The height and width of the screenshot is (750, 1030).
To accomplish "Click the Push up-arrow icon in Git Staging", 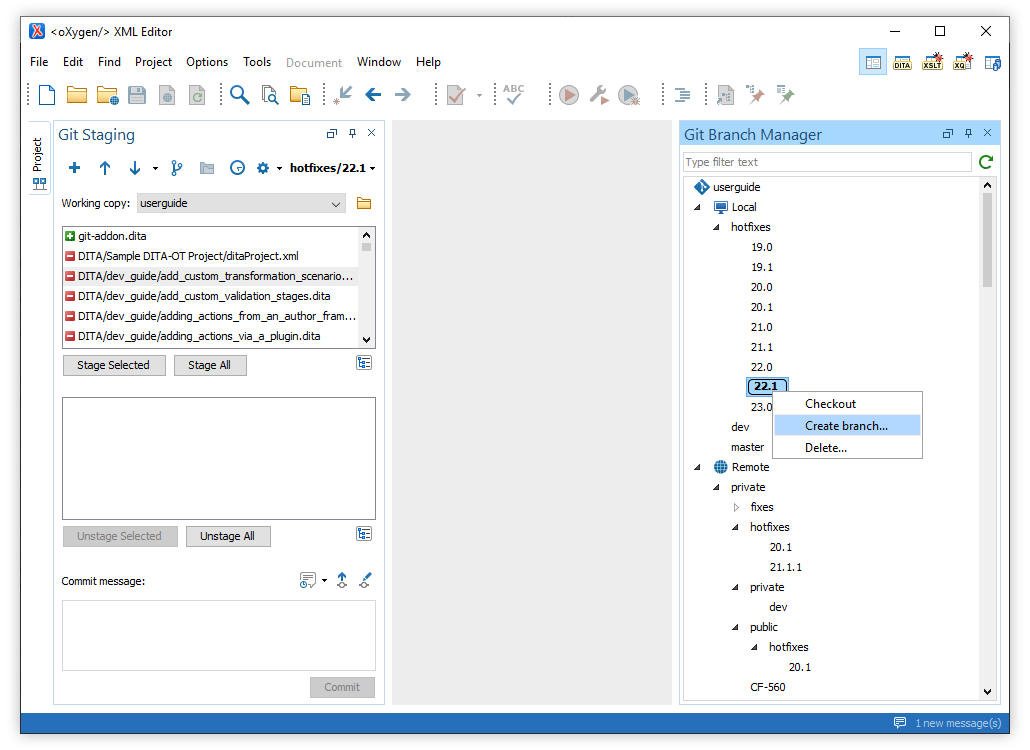I will click(104, 168).
